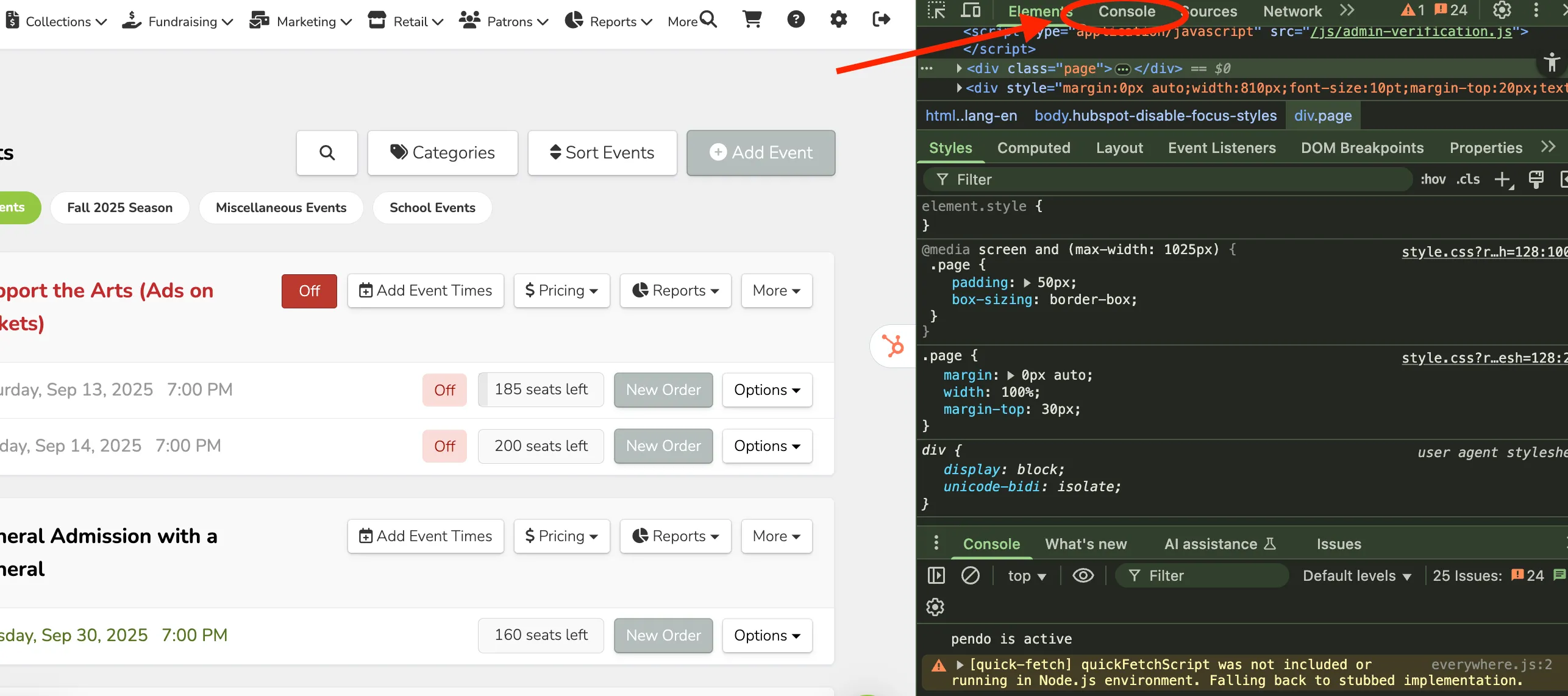This screenshot has width=1568, height=696.
Task: Expand the div class page node
Action: (959, 68)
